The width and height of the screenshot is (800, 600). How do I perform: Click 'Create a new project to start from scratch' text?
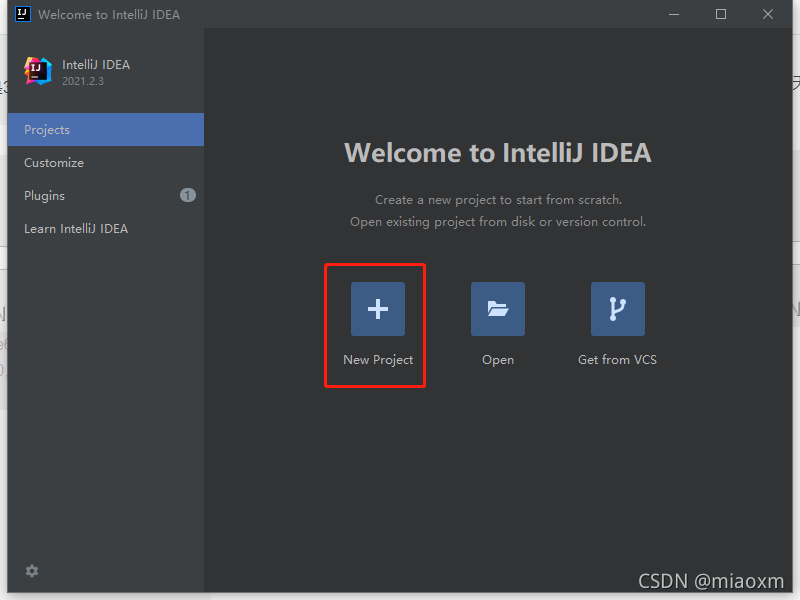tap(498, 199)
